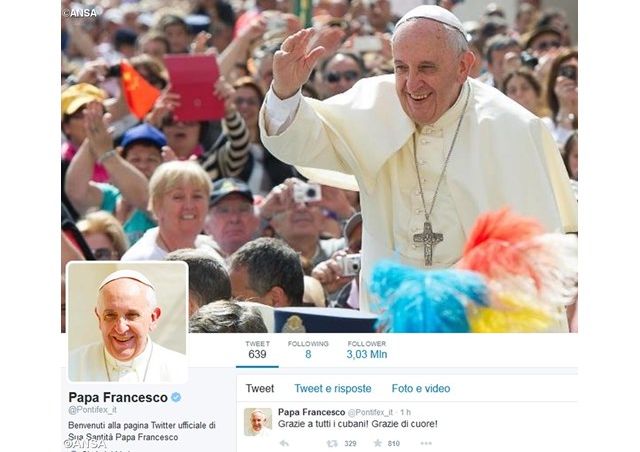Click the blue verified badge beside Papa Francesco
Image resolution: width=640 pixels, height=452 pixels.
176,397
